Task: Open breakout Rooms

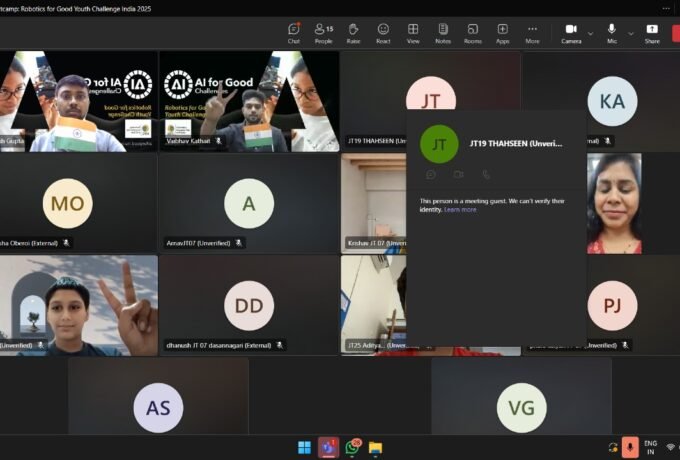Action: (x=473, y=33)
